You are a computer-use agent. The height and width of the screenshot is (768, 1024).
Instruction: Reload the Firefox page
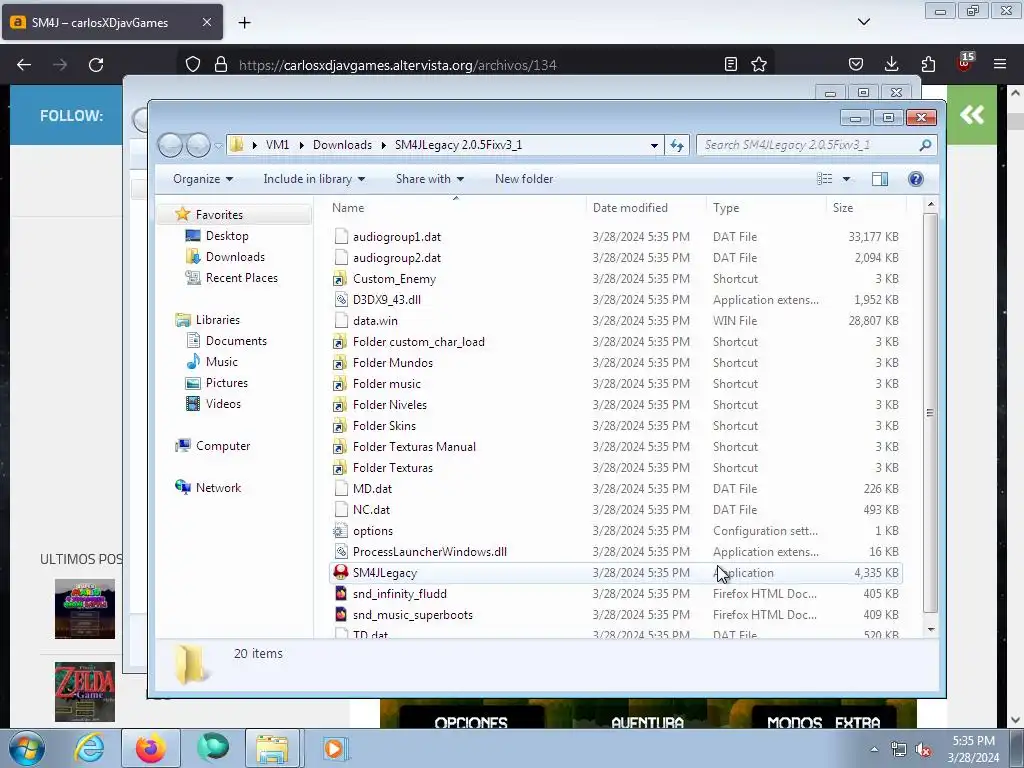96,65
